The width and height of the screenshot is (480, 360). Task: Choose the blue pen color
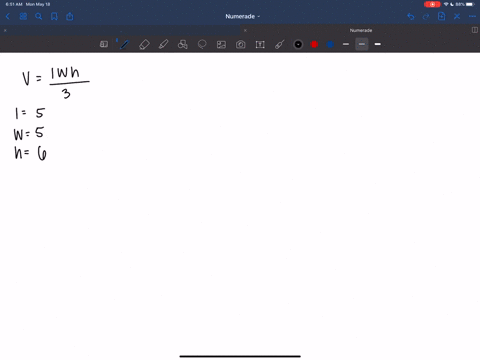[330, 44]
